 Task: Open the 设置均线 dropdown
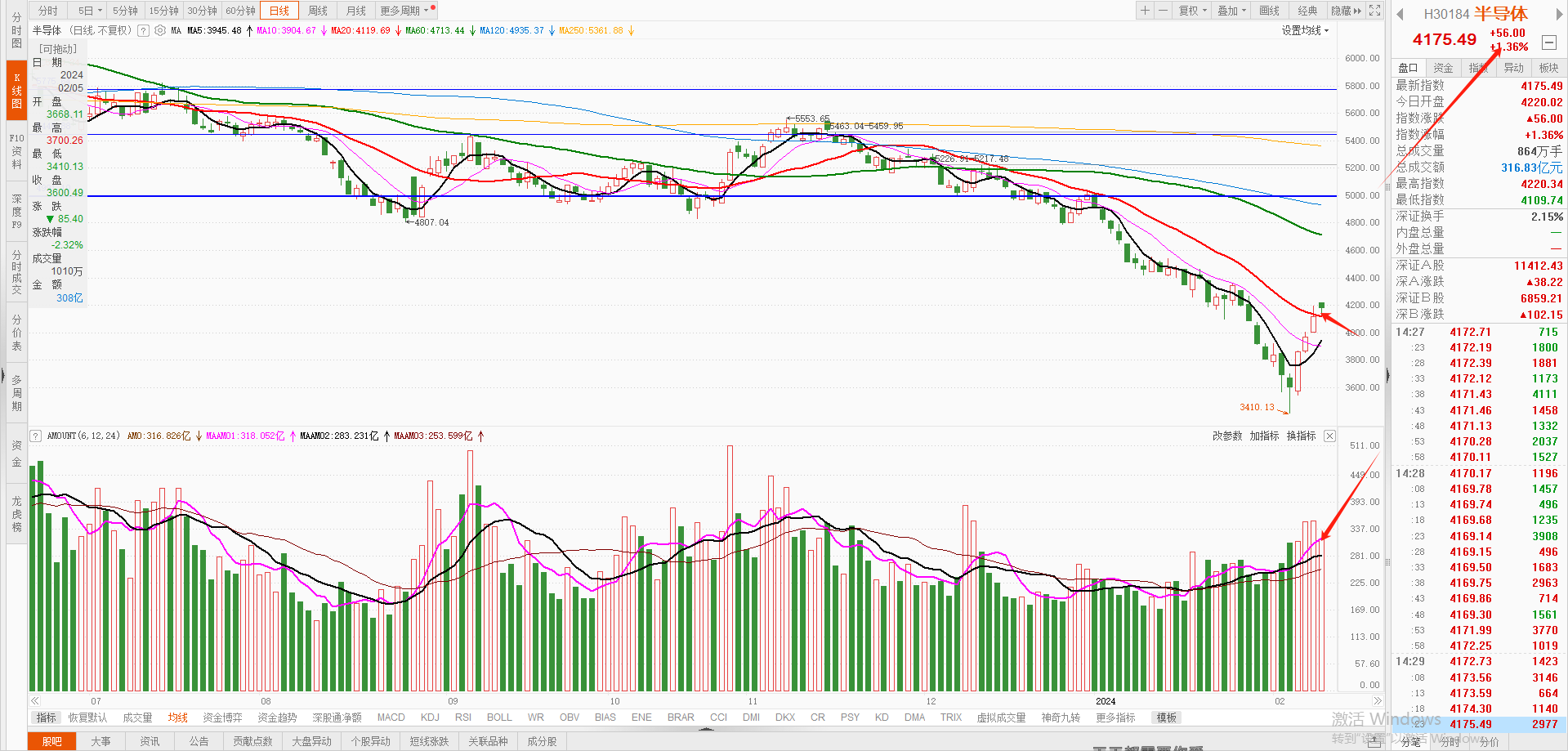click(x=1305, y=30)
